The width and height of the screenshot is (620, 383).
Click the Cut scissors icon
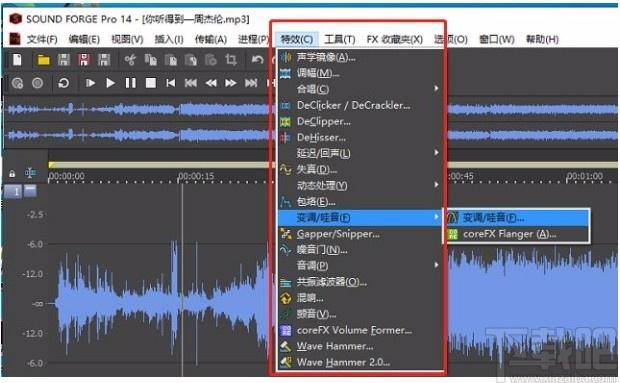click(130, 60)
